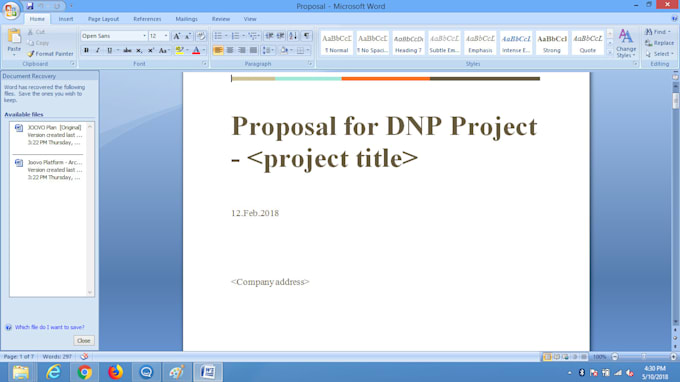Apply the Heading 7 style

(x=408, y=43)
